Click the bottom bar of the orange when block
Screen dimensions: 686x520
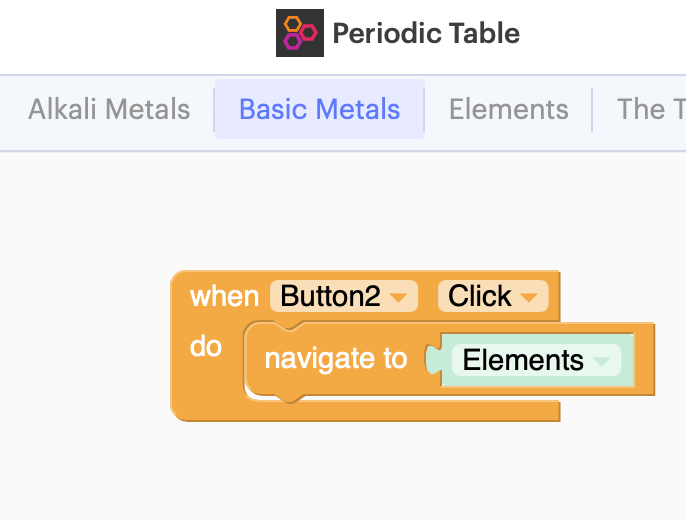(x=365, y=411)
